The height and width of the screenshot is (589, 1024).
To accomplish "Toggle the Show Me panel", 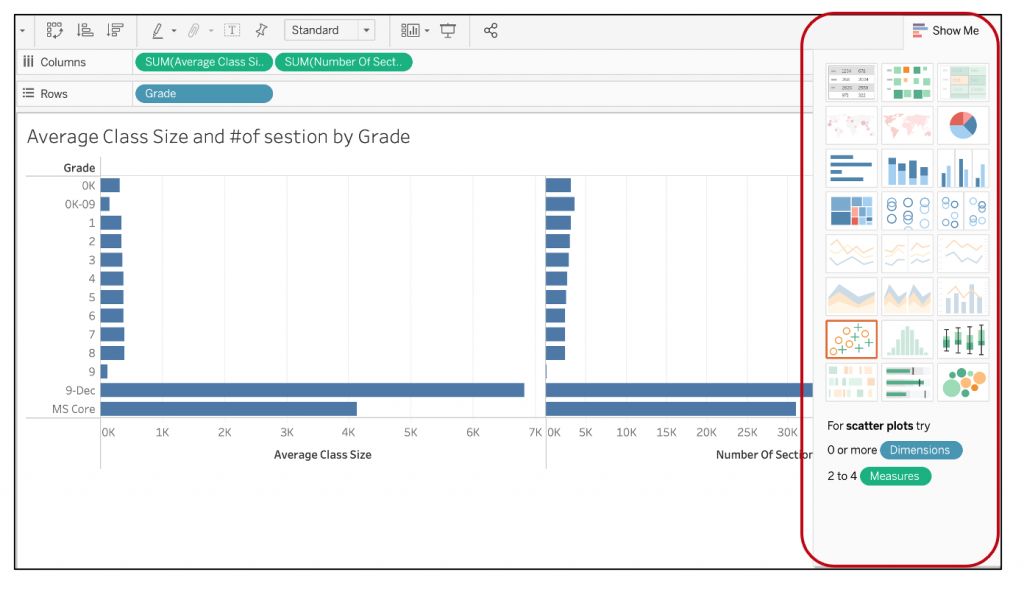I will [946, 31].
